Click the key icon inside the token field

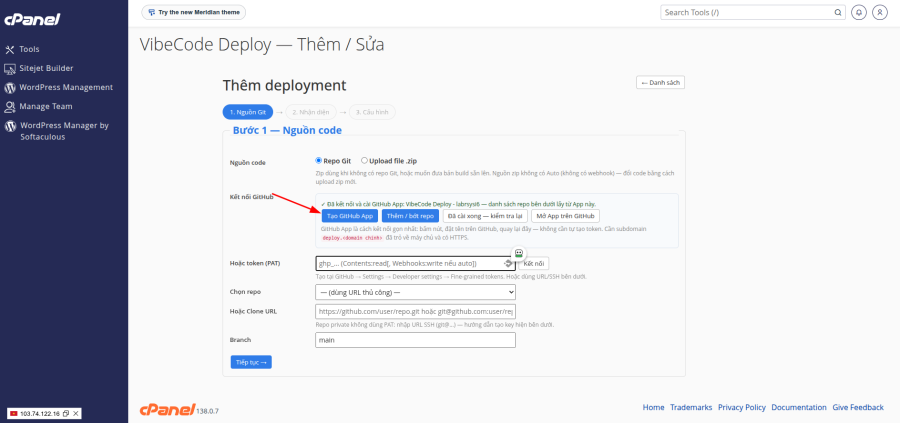pos(508,263)
